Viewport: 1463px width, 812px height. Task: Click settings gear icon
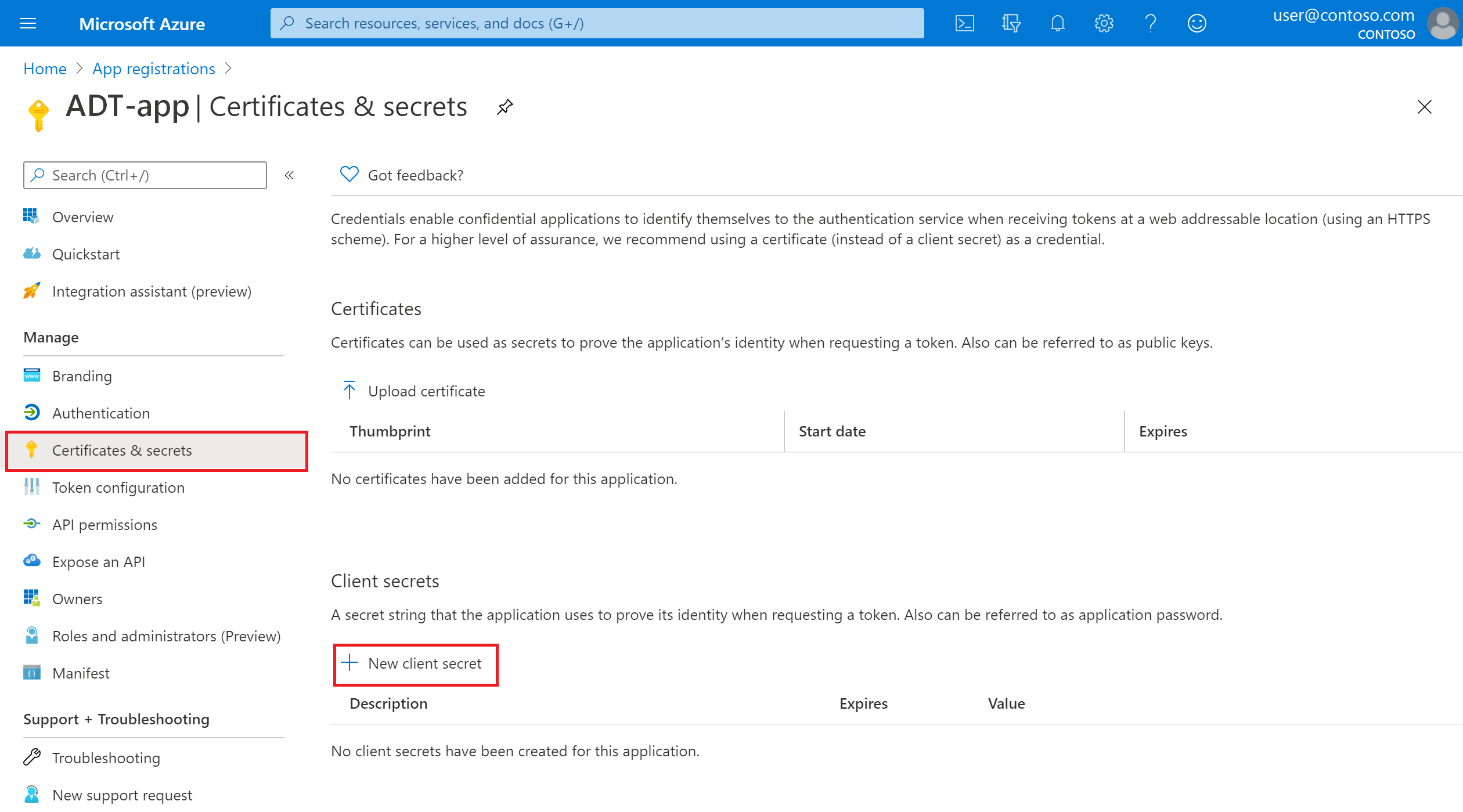[x=1105, y=22]
